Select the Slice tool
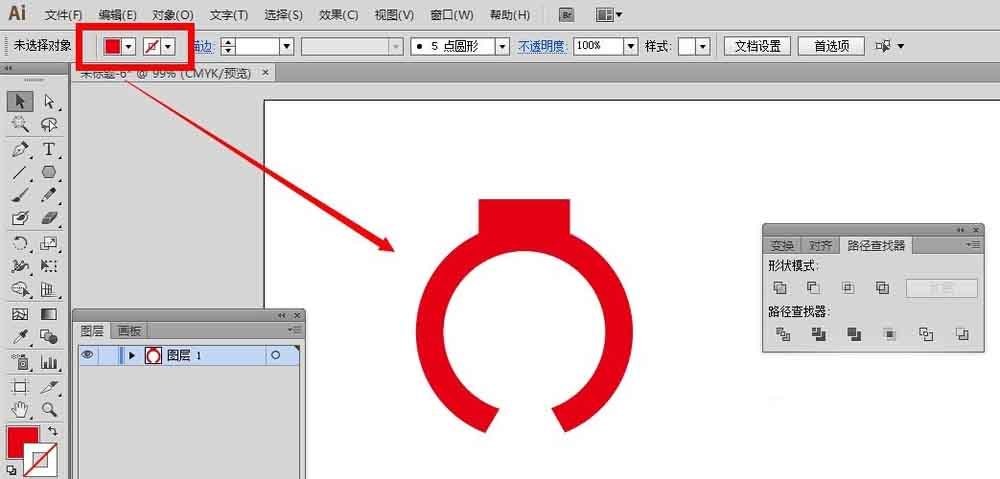Screen dimensions: 1000x479 (x=48, y=386)
